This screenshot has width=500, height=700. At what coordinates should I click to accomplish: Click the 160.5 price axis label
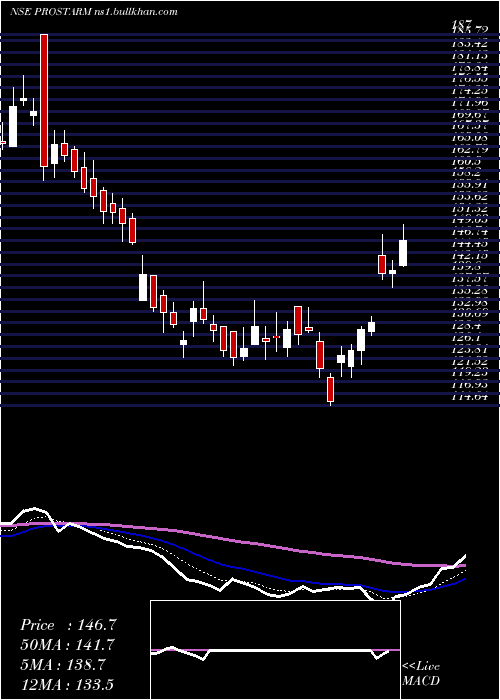tap(467, 161)
